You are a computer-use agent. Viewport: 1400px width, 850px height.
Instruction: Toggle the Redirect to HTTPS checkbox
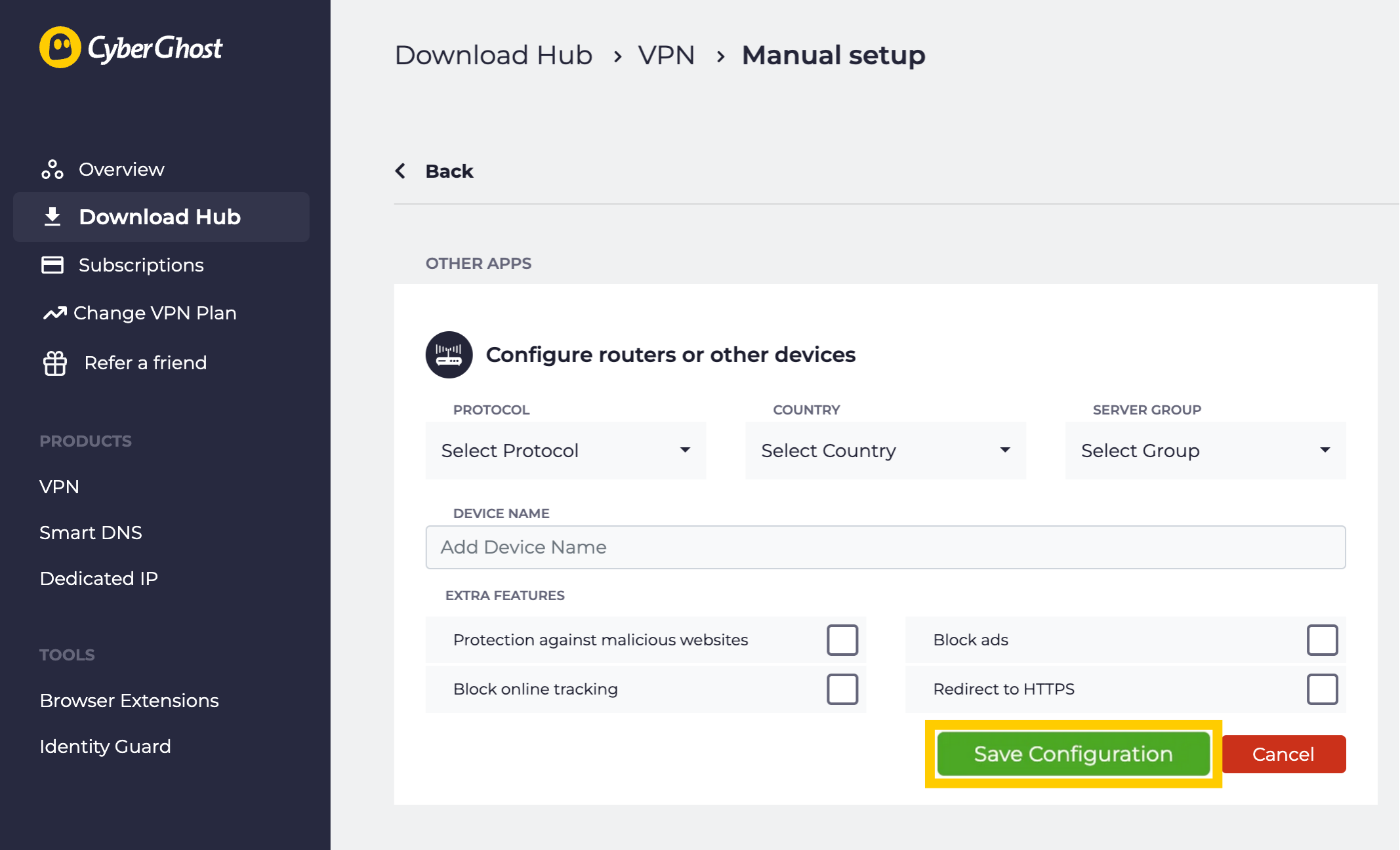click(1323, 689)
